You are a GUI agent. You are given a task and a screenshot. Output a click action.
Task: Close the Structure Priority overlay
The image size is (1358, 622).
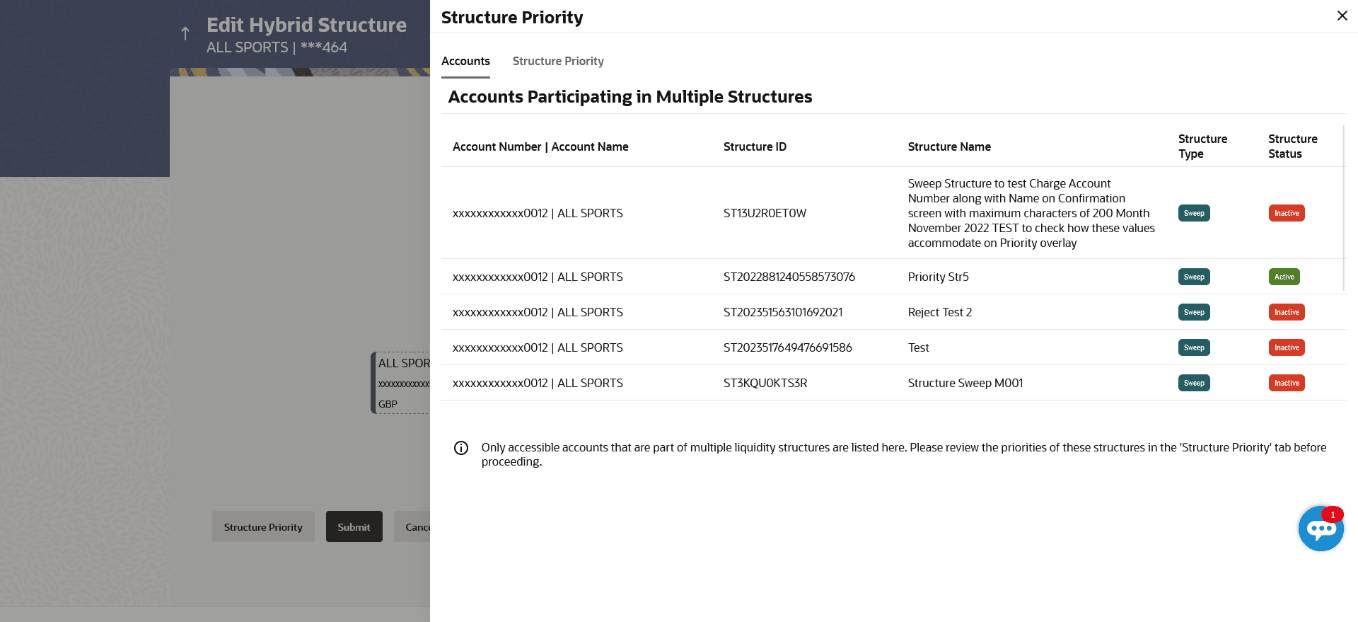pyautogui.click(x=1342, y=16)
